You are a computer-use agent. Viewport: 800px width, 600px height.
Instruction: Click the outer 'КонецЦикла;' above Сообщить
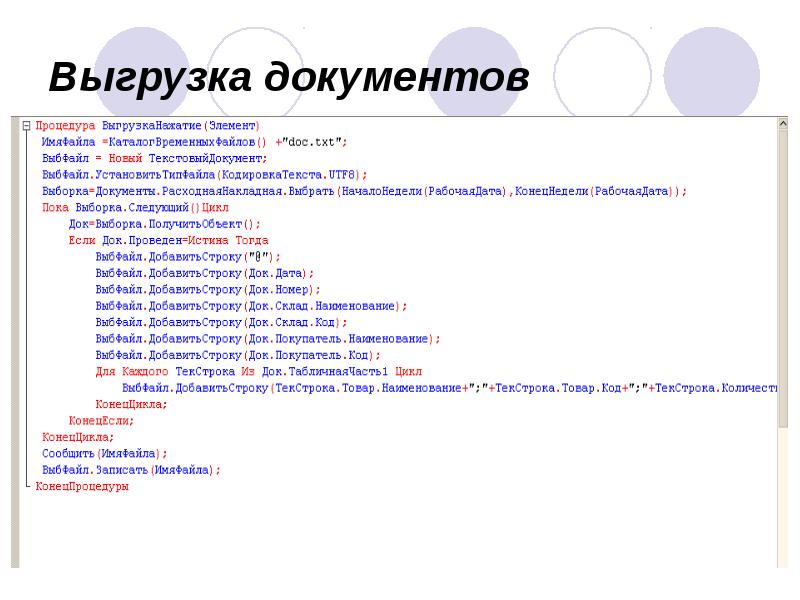tap(78, 437)
